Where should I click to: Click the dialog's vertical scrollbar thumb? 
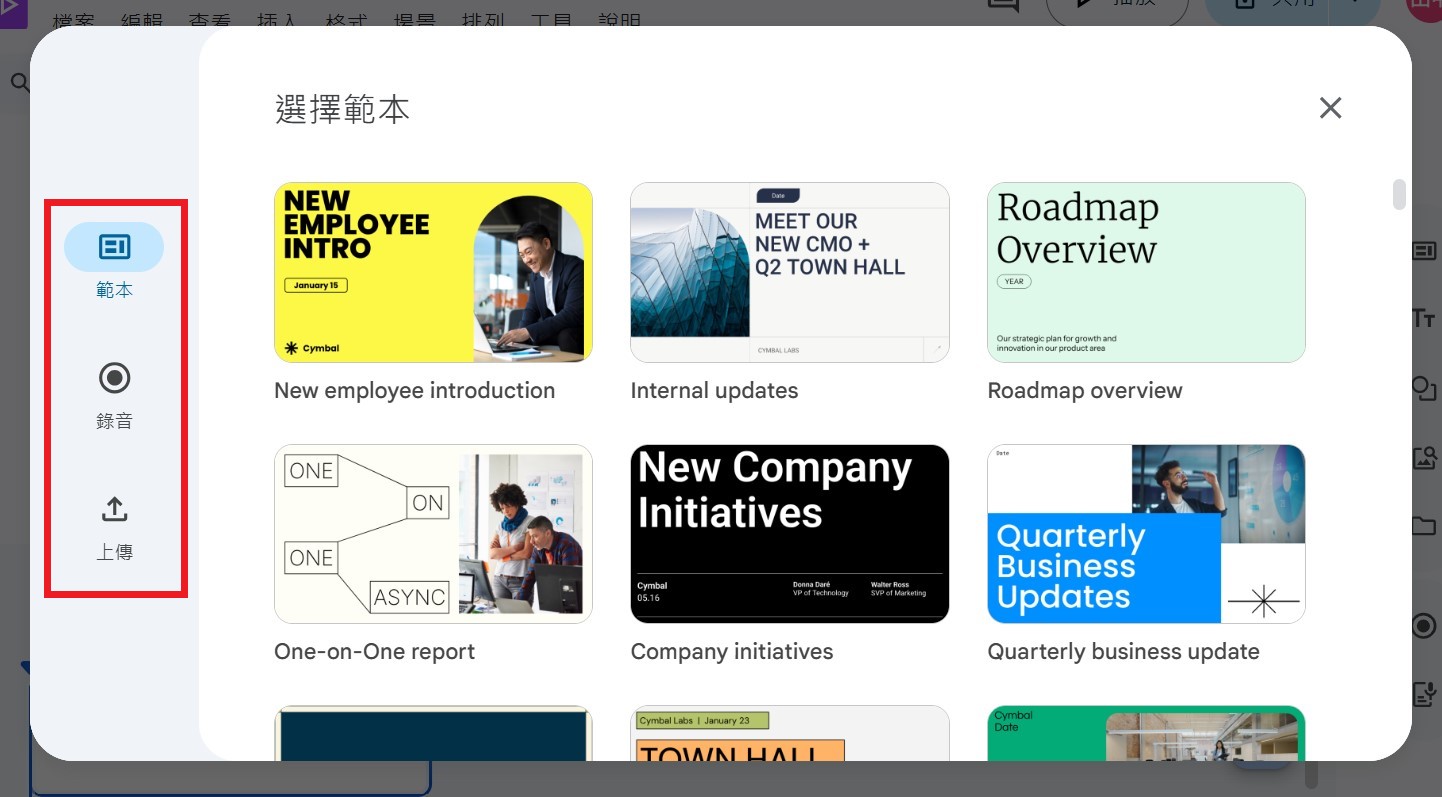1400,194
